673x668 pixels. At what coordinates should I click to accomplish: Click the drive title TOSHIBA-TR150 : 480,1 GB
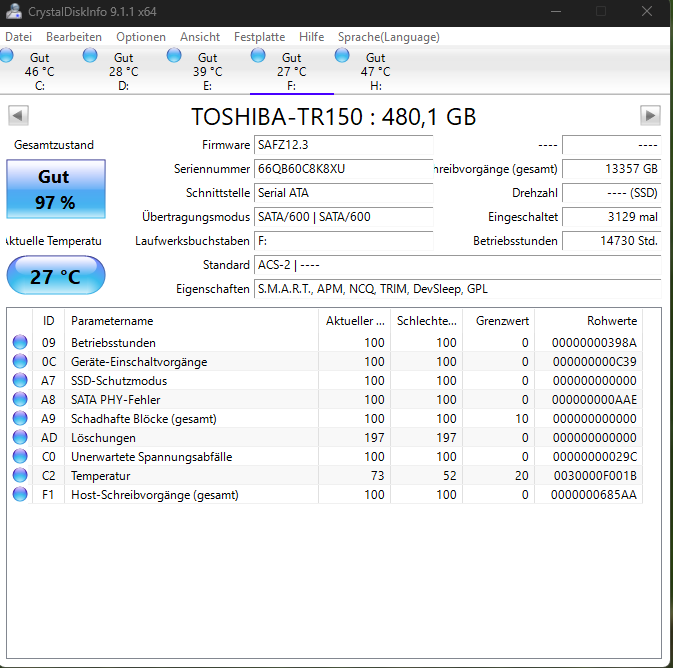333,116
